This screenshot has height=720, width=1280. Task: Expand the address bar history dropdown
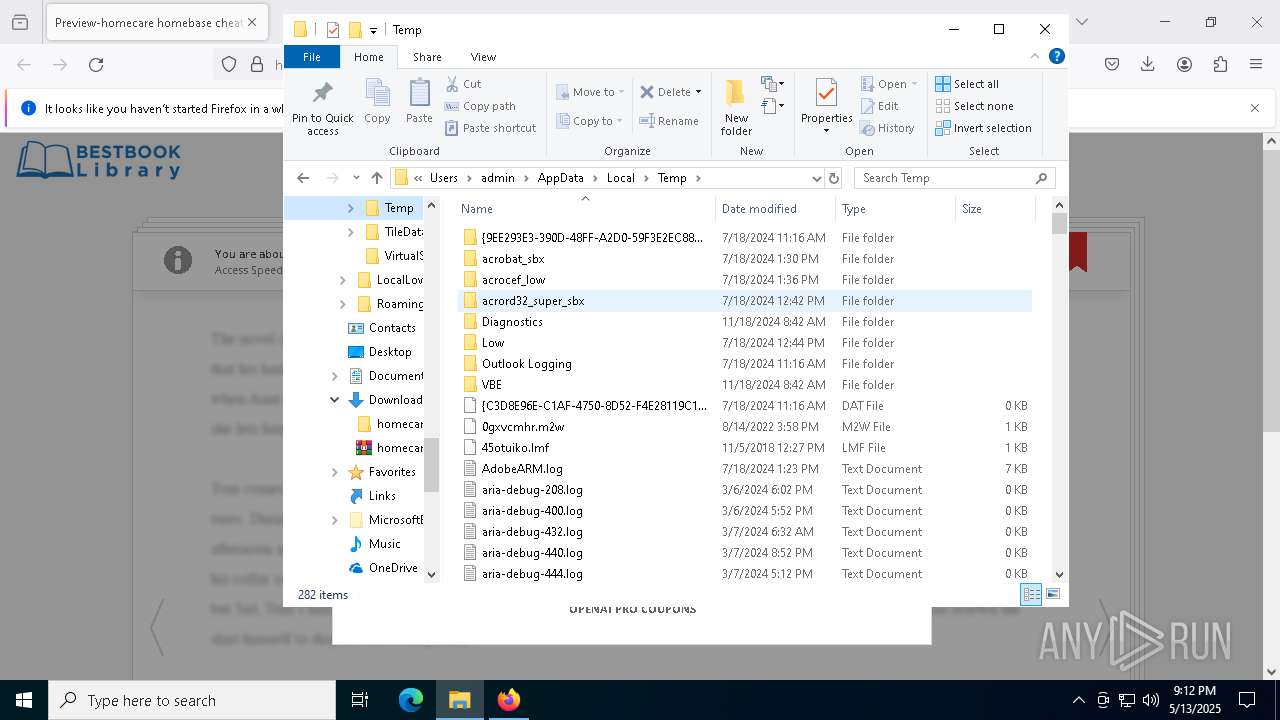[816, 178]
